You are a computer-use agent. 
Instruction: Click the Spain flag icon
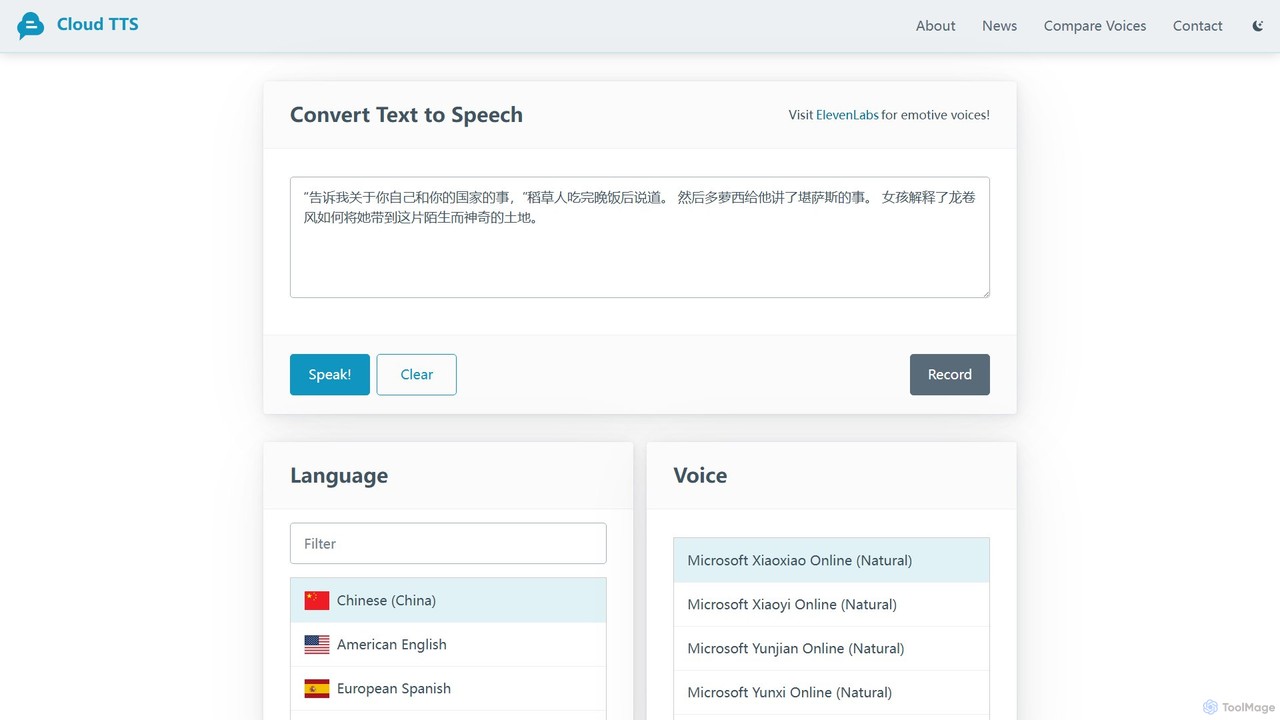point(317,688)
